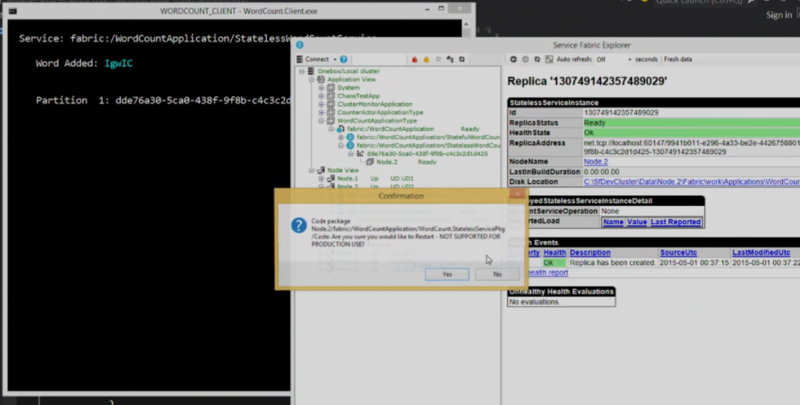Viewport: 800px width, 405px height.
Task: Expand the CounterActorApplicationType tree node
Action: 321,112
